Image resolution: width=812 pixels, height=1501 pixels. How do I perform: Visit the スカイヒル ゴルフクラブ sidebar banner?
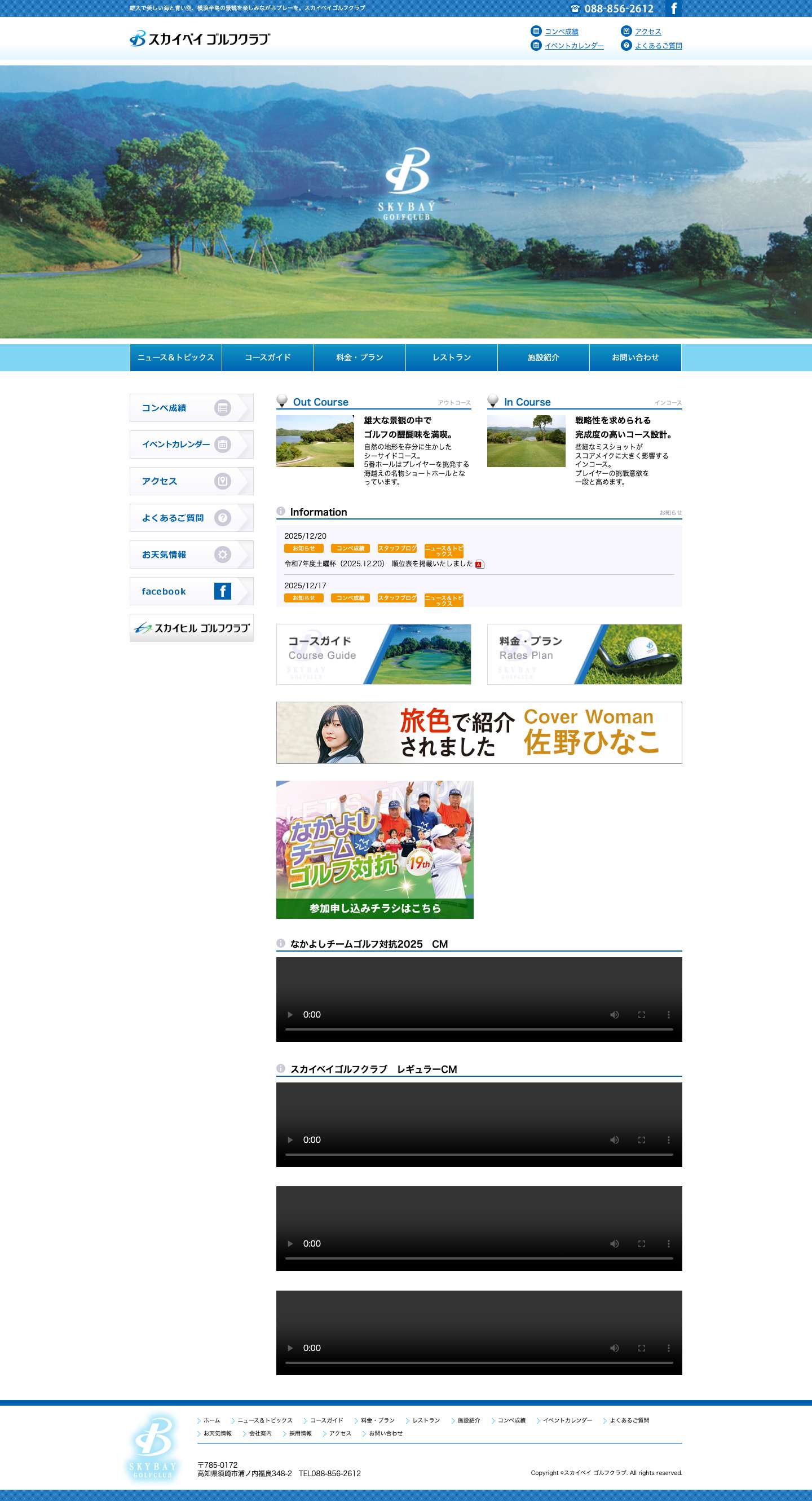[192, 628]
